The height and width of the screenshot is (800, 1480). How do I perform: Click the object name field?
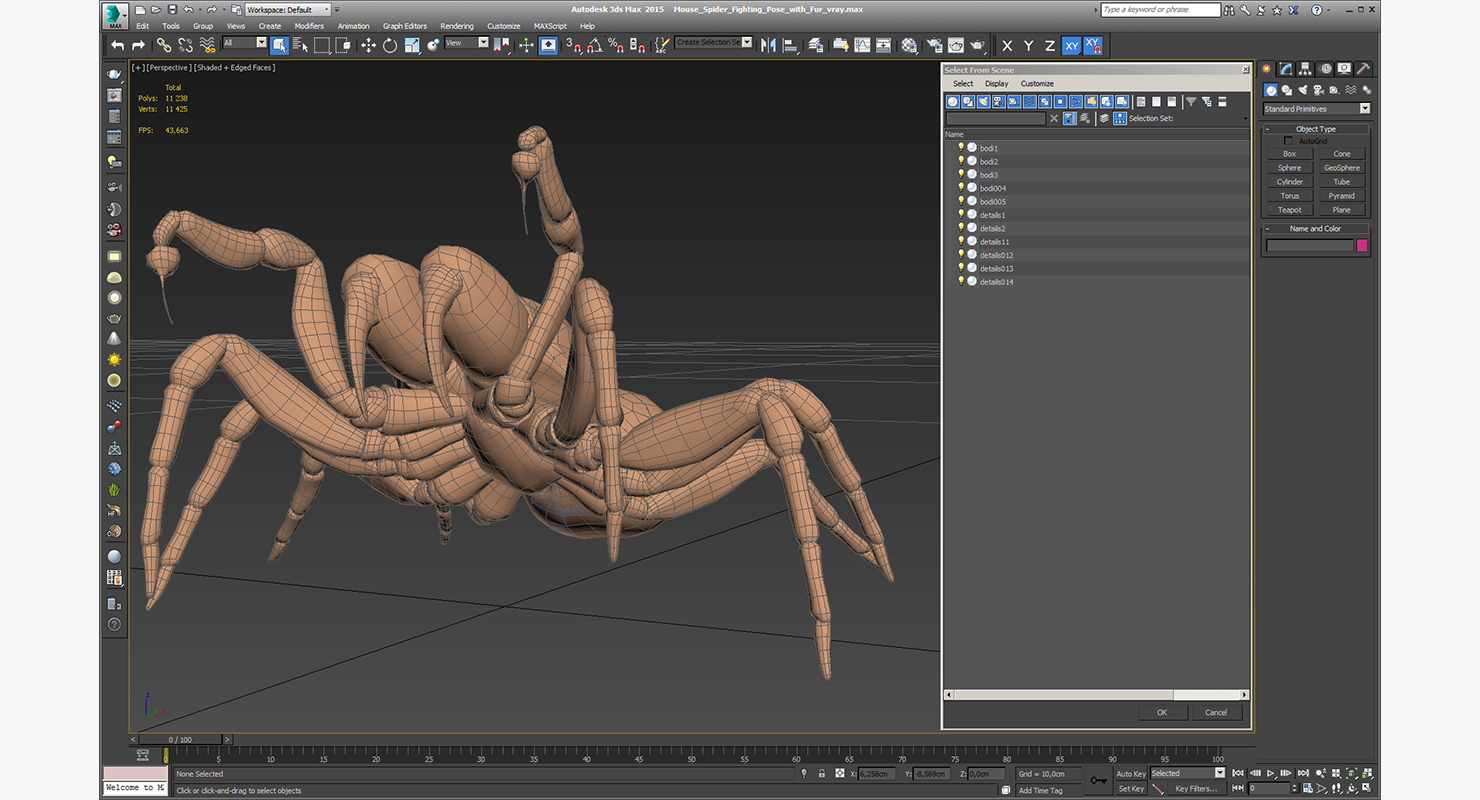point(1309,245)
